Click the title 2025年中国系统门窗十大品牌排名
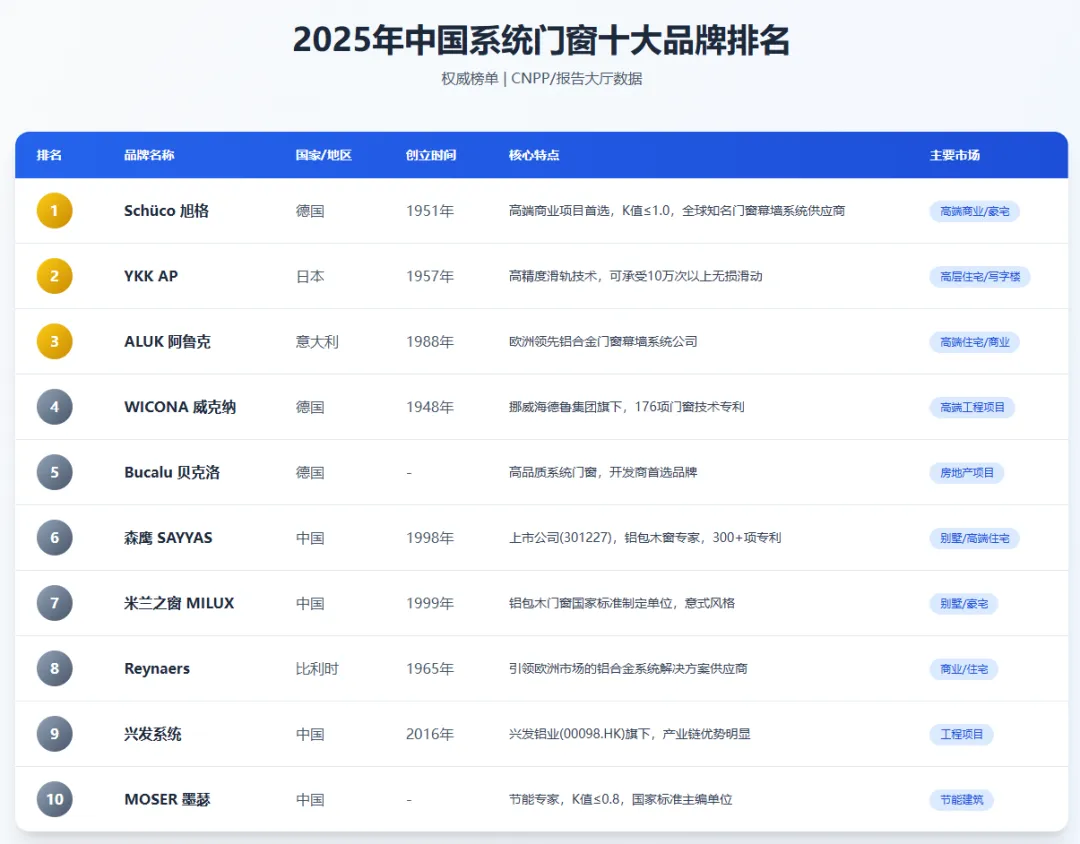The image size is (1080, 844). point(541,40)
